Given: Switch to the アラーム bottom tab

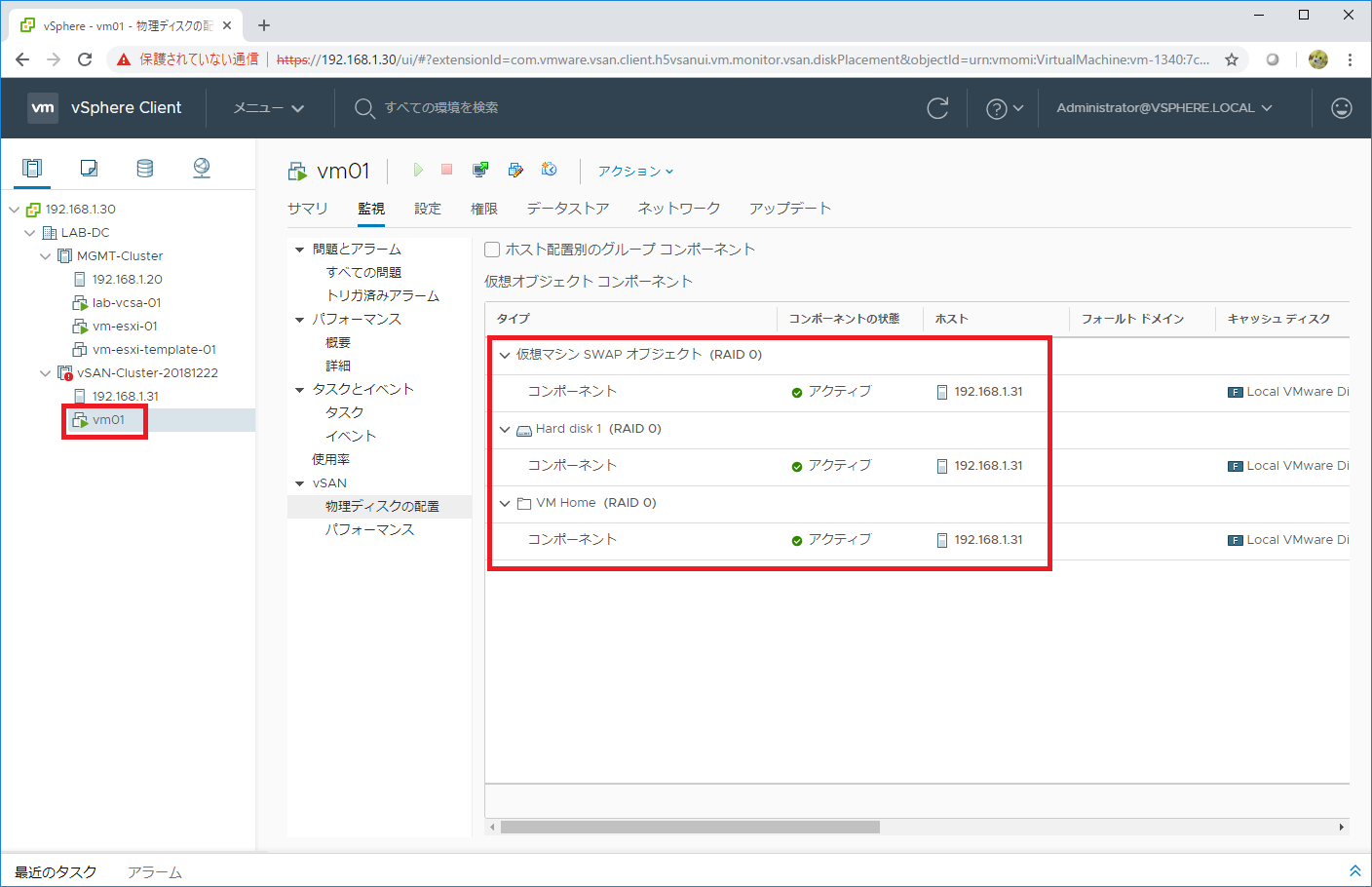Looking at the screenshot, I should (x=155, y=872).
